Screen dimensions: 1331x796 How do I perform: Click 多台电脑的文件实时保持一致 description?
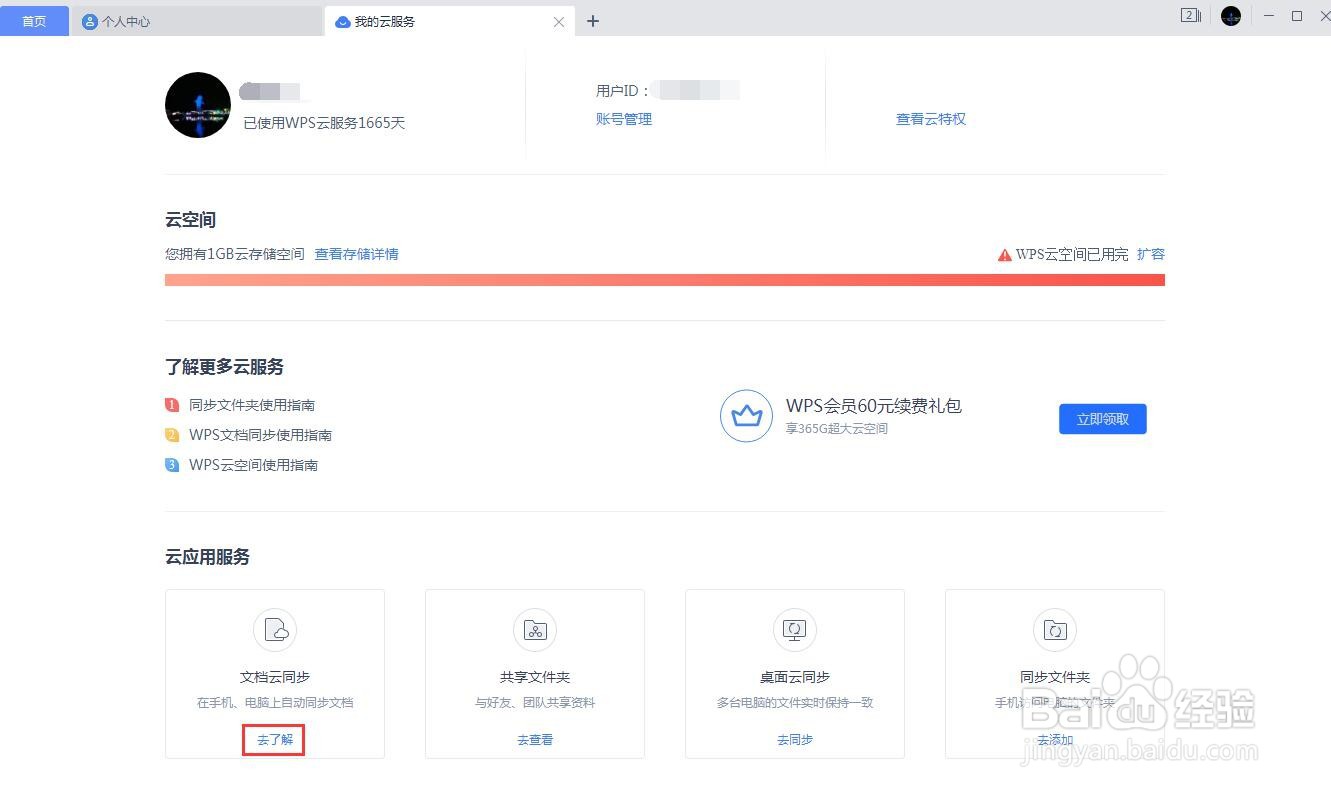tap(795, 703)
